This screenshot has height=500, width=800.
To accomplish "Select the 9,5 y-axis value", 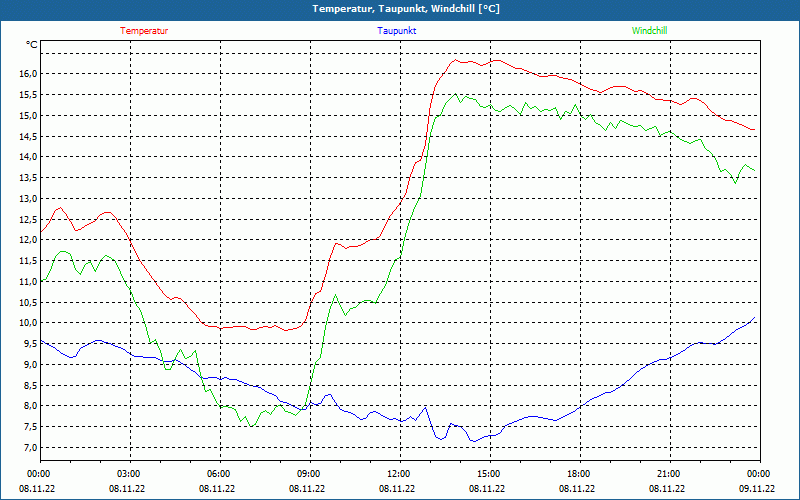I will 30,344.
